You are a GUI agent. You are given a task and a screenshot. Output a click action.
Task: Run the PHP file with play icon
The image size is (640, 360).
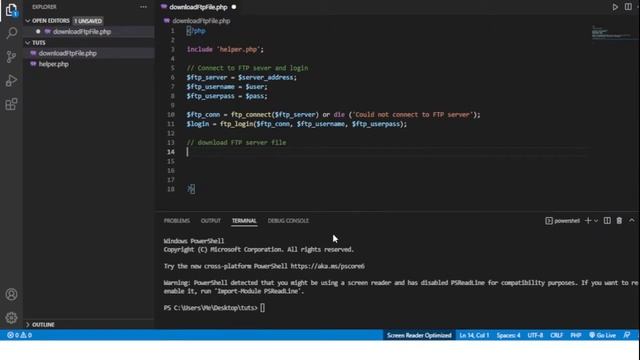(615, 7)
